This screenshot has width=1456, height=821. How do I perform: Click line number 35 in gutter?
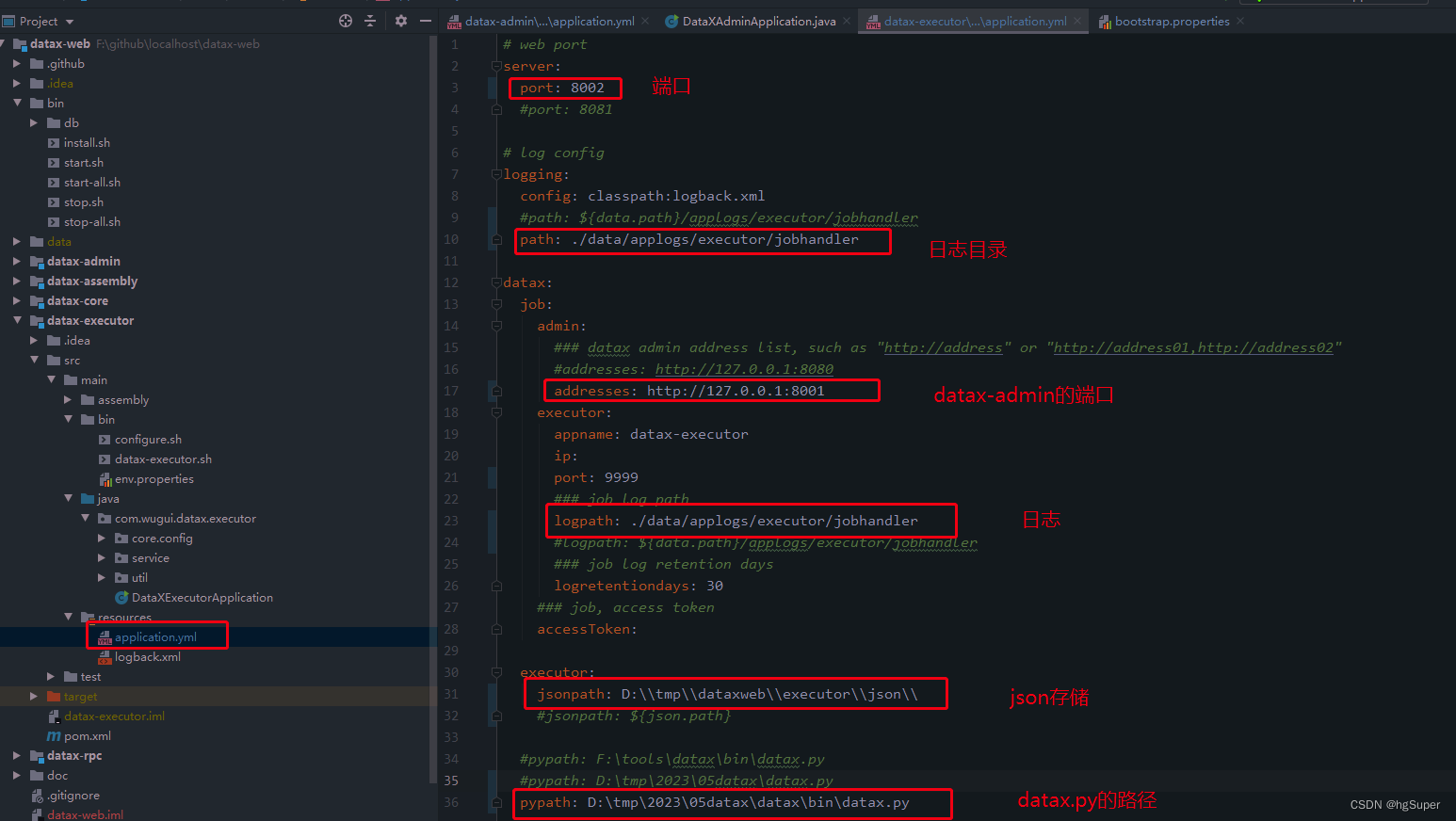452,781
